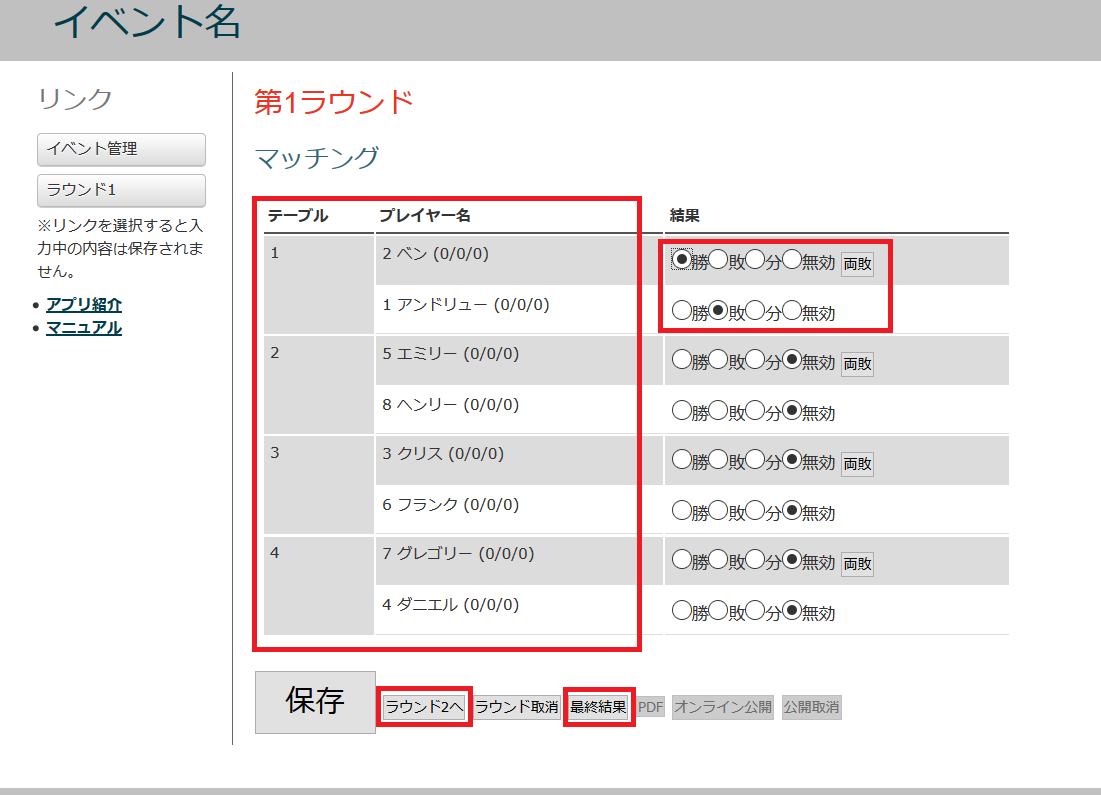This screenshot has width=1101, height=795.
Task: Open イベント管理 in the sidebar
Action: (x=121, y=149)
